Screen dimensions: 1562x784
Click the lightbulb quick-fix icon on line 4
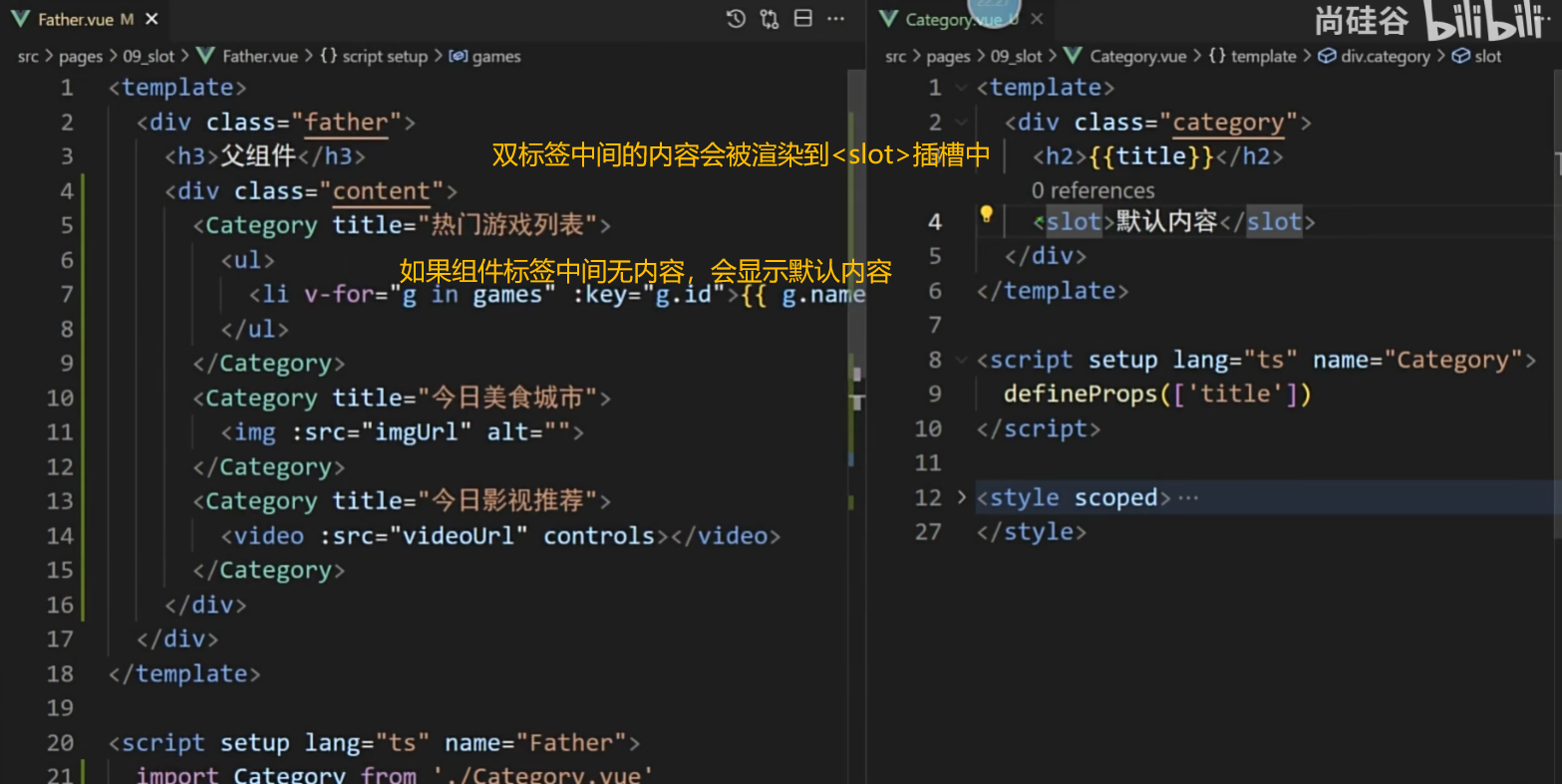click(986, 214)
